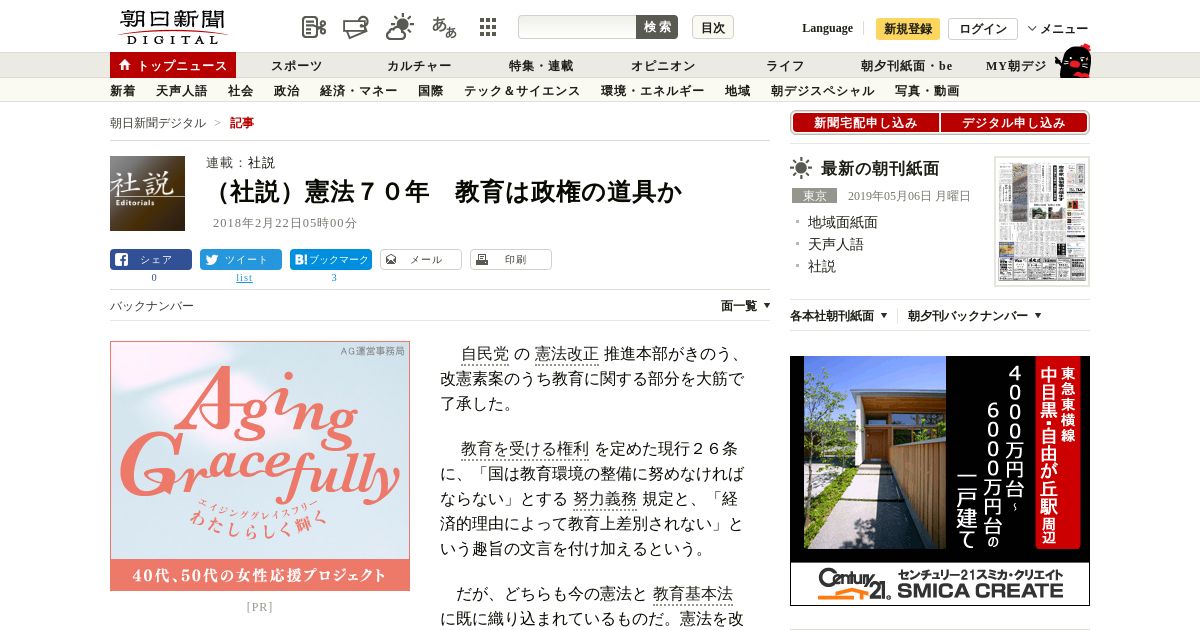Click the 努力義務 keyword link

[x=605, y=499]
